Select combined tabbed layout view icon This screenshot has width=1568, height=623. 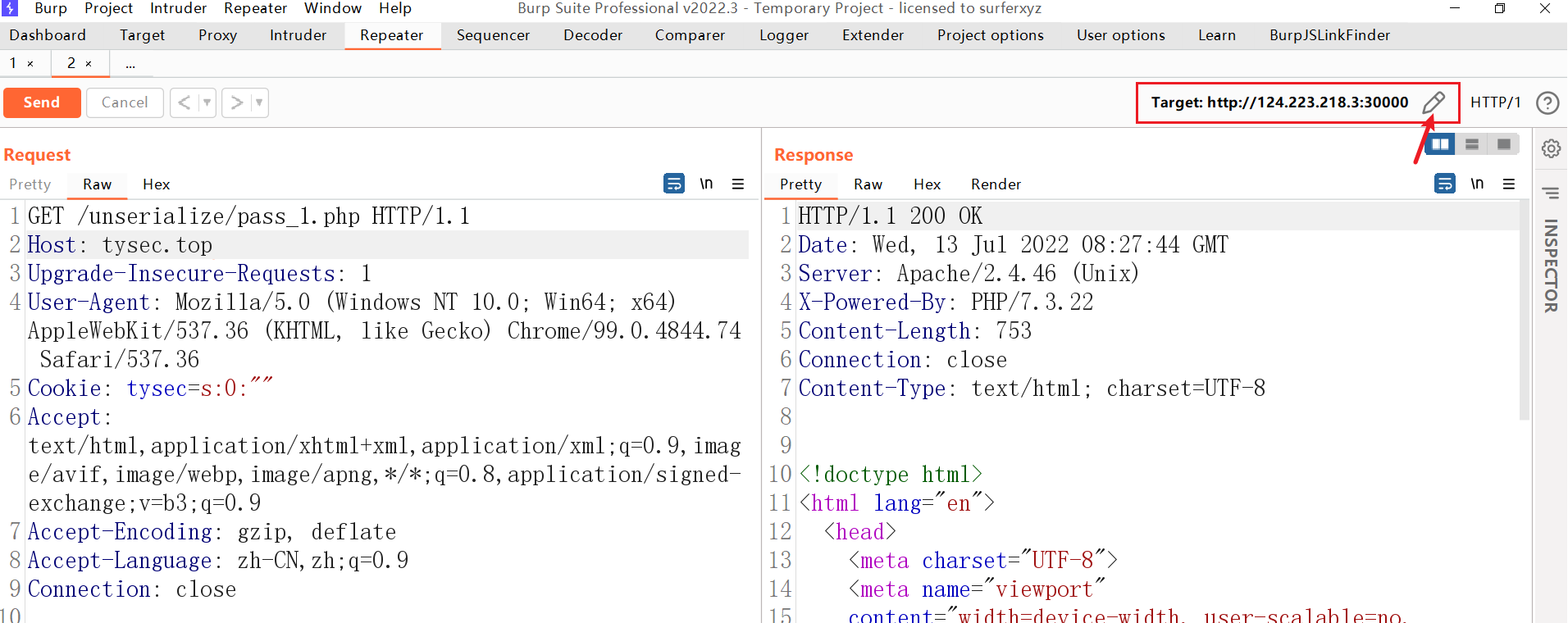tap(1504, 144)
